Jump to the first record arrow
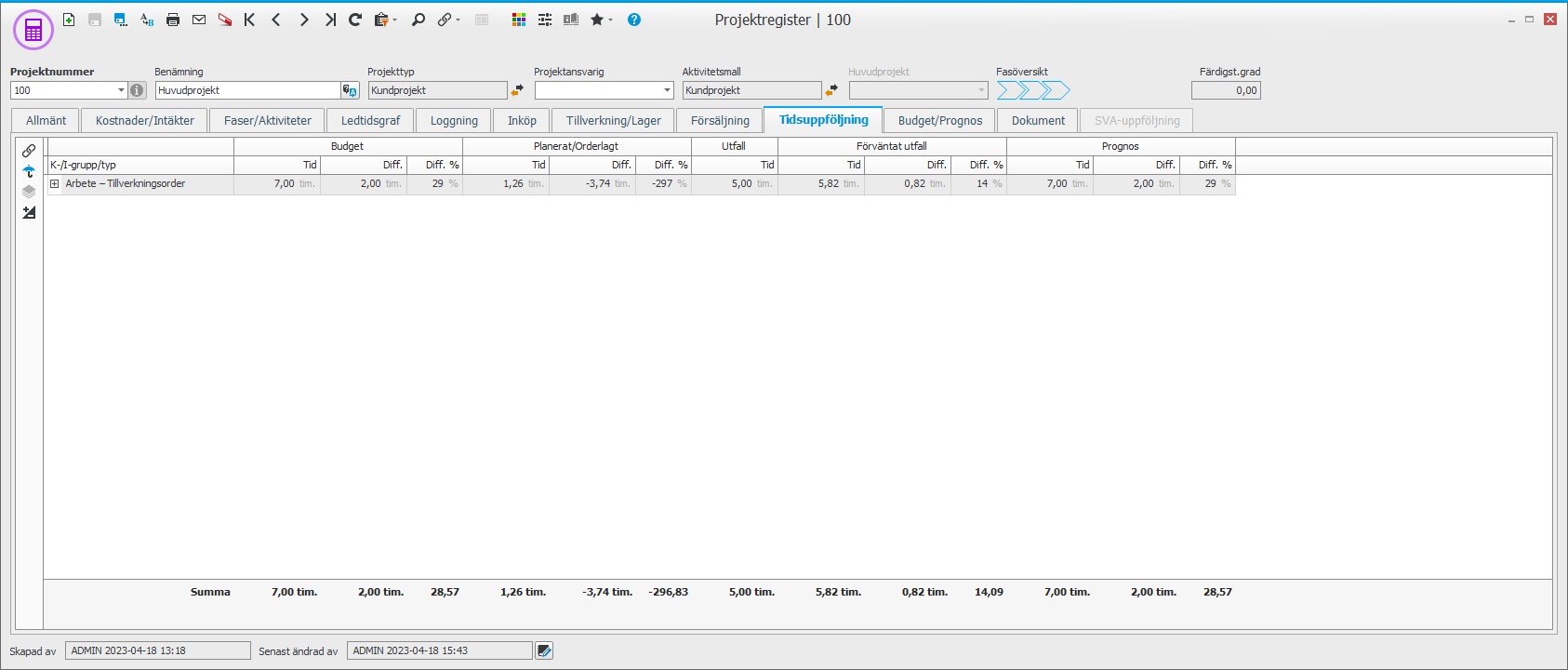1568x670 pixels. point(249,20)
